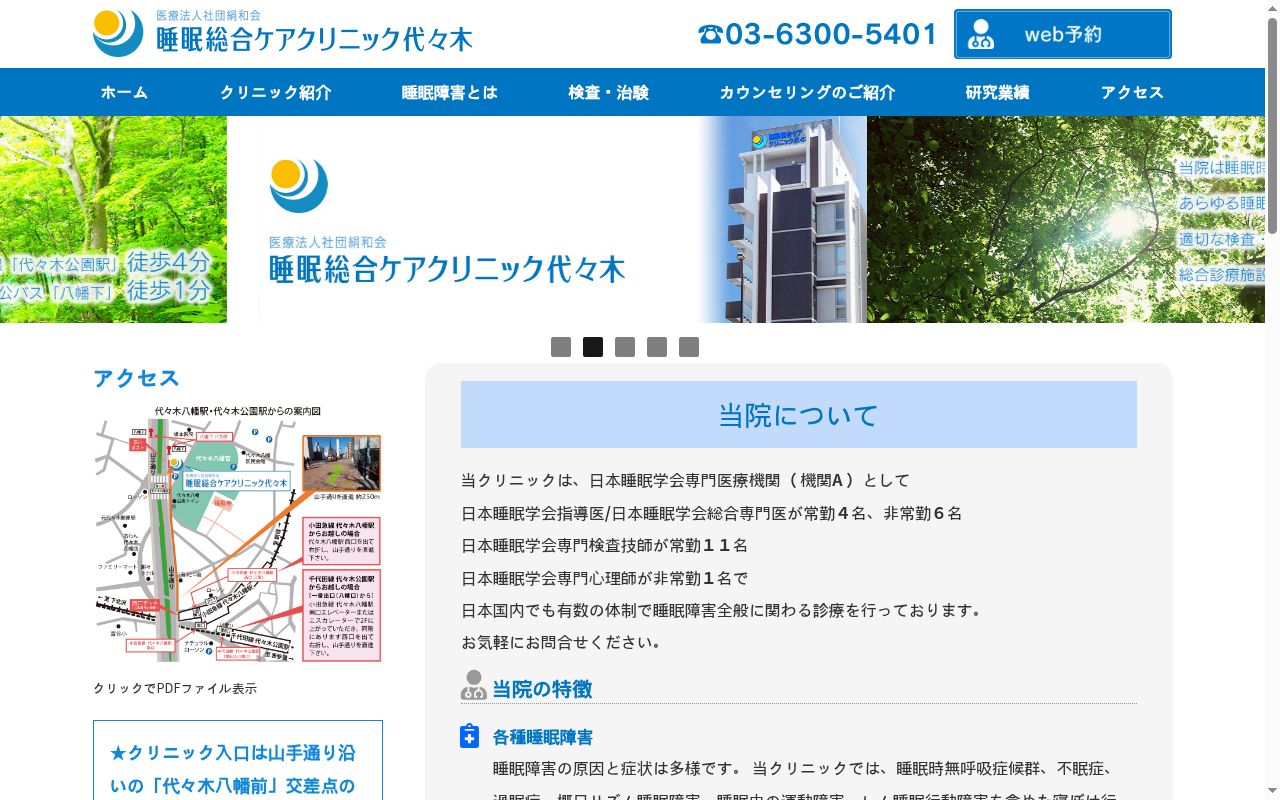Open the アクセス menu item in navigation
1280x800 pixels.
[x=1133, y=92]
